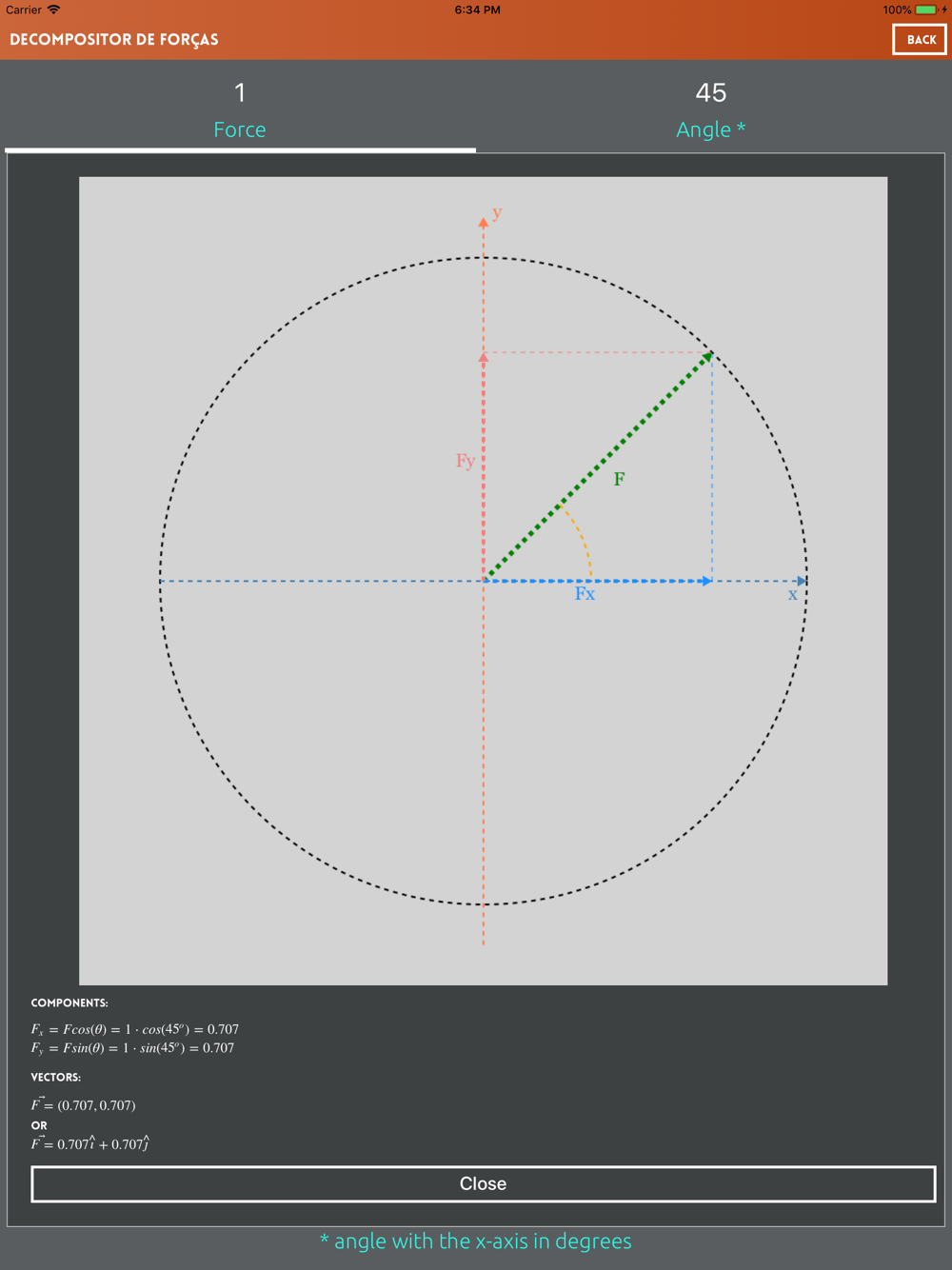Click the DECOMPOSITOR DE FORÇAS title
This screenshot has width=952, height=1270.
pos(114,39)
